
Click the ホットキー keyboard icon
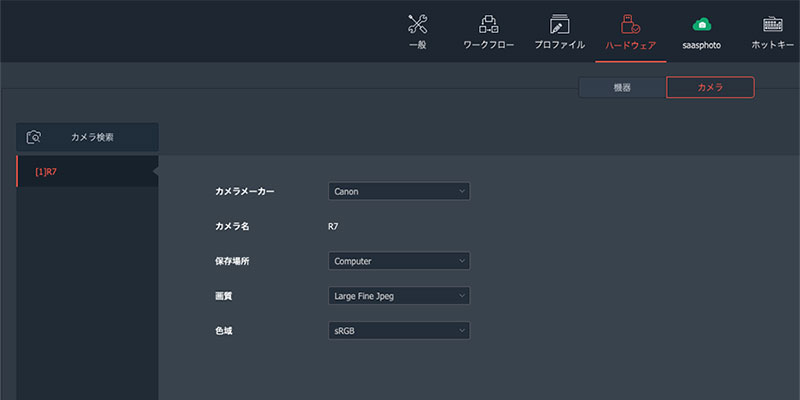[772, 23]
